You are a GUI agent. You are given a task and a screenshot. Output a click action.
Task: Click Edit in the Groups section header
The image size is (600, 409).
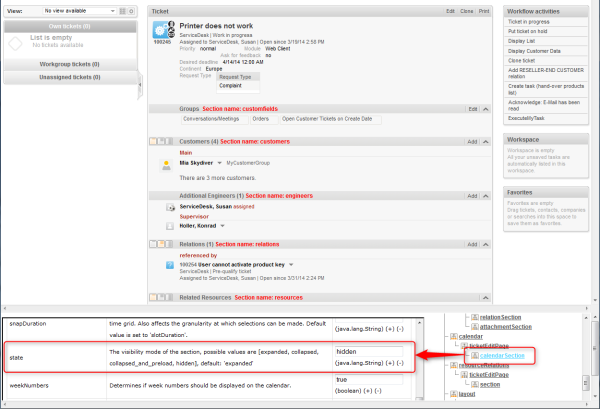point(473,109)
